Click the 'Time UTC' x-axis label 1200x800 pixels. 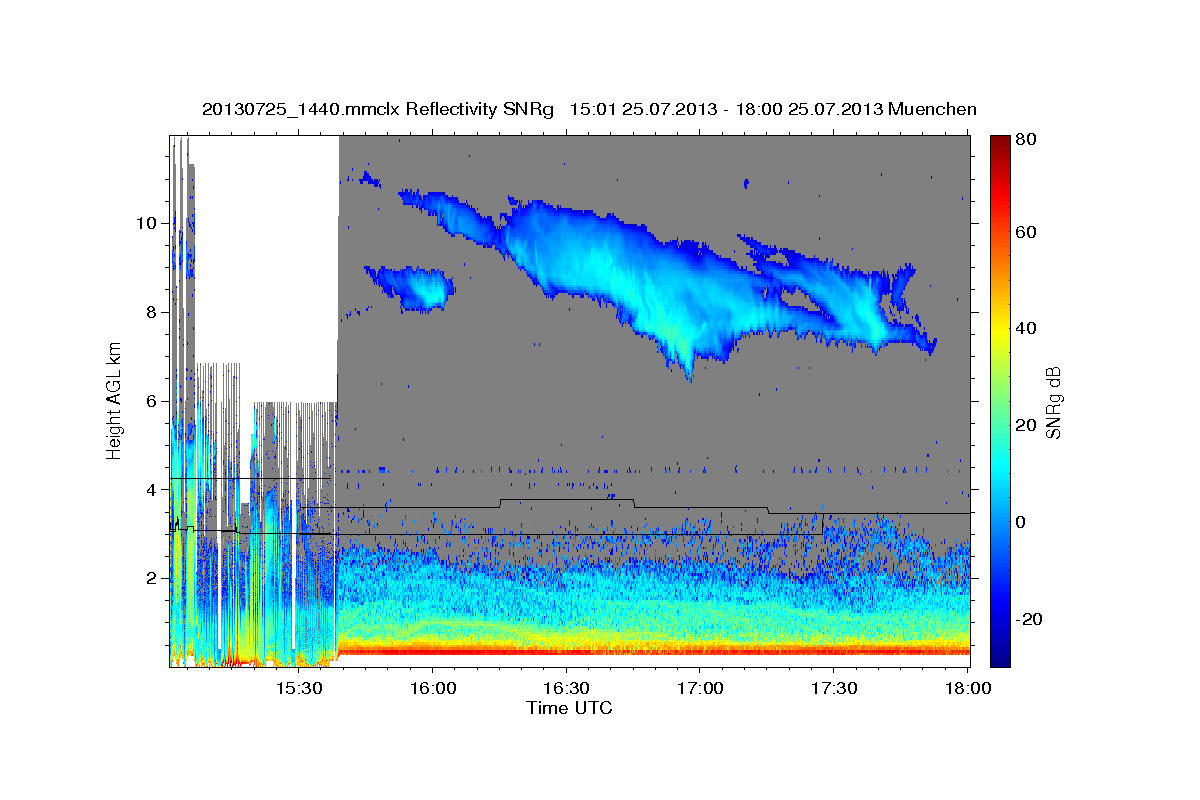569,708
